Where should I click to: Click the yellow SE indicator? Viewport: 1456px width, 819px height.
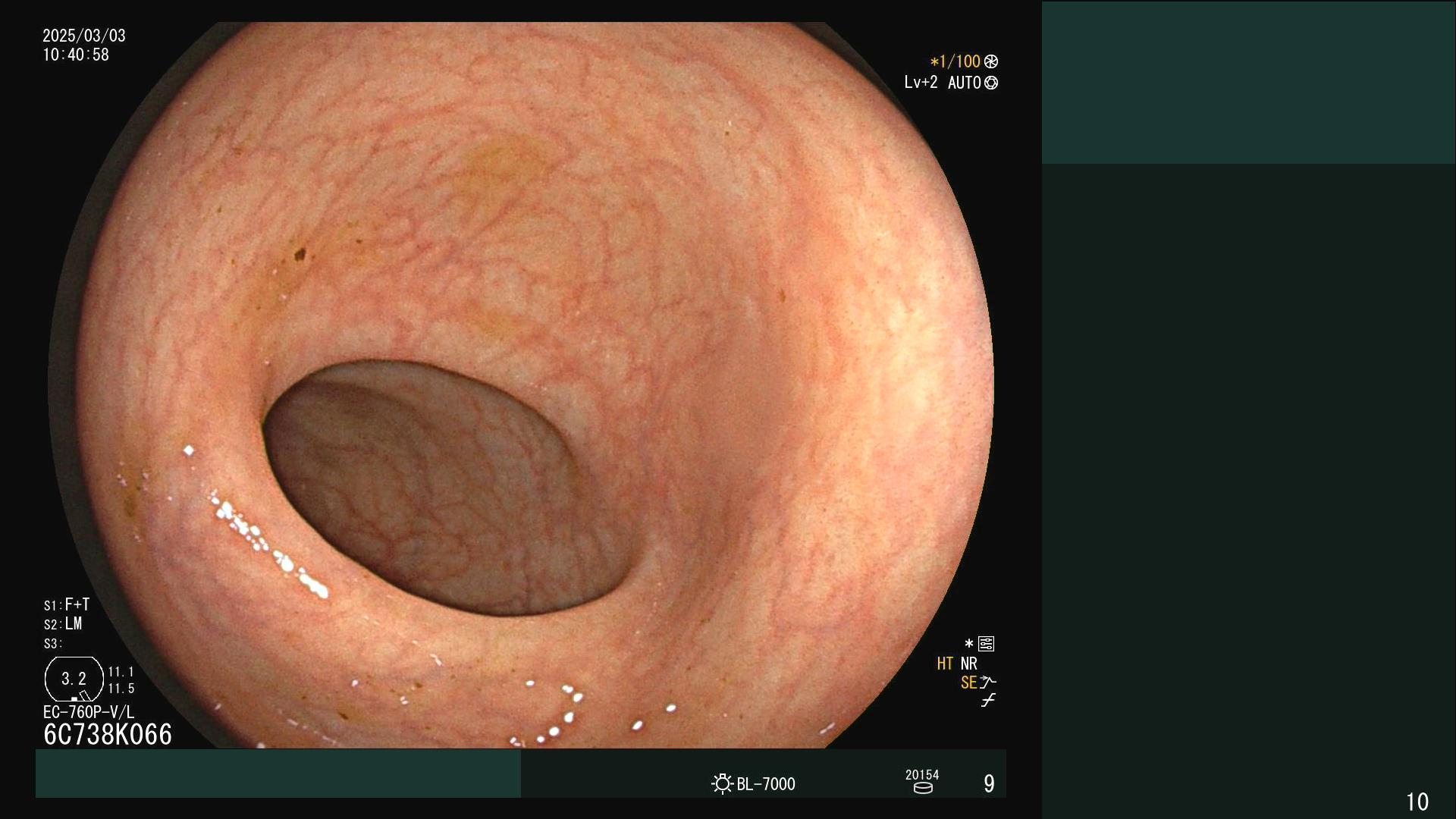pyautogui.click(x=968, y=682)
